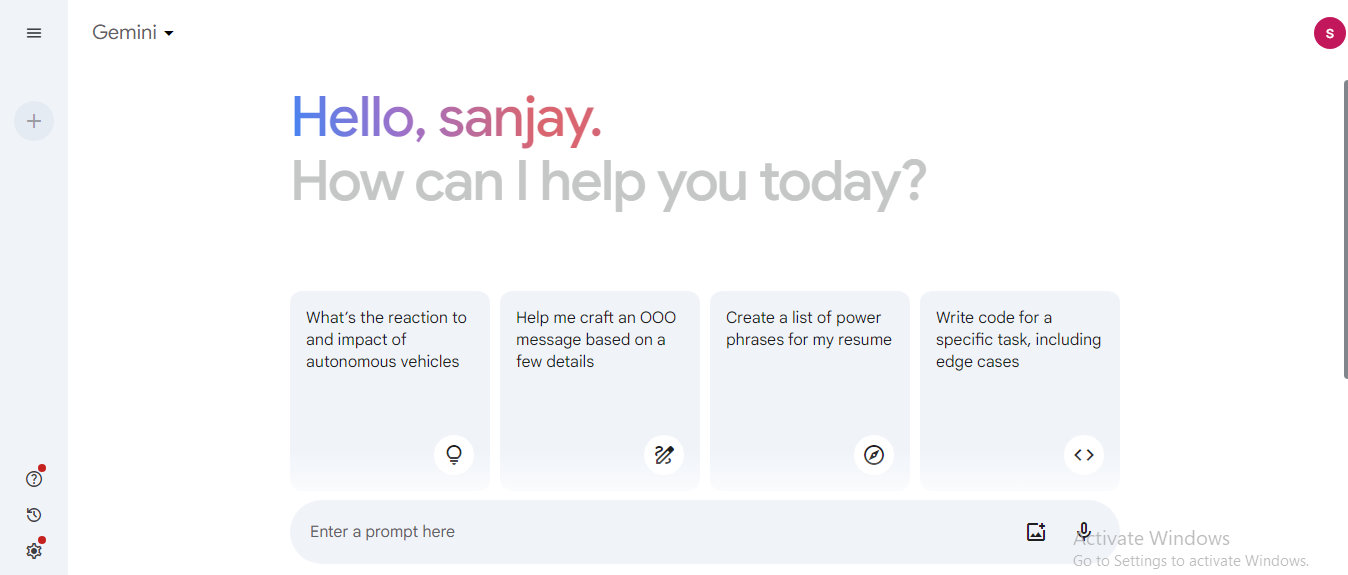Open the Activity history icon
Image resolution: width=1348 pixels, height=575 pixels.
tap(34, 515)
